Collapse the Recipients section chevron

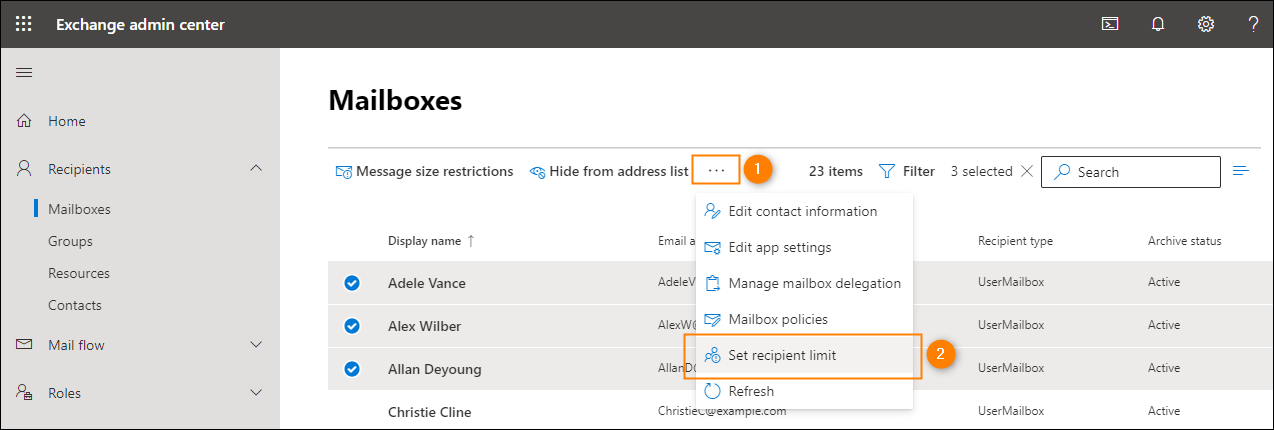[x=255, y=169]
